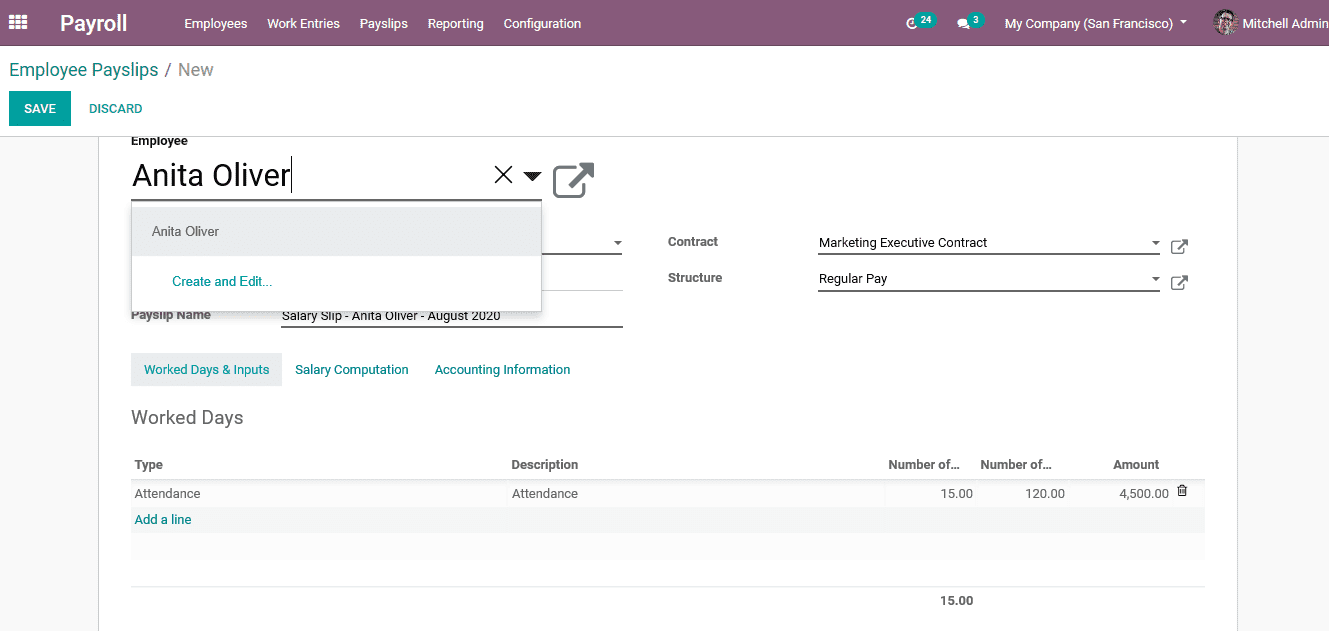Image resolution: width=1329 pixels, height=631 pixels.
Task: Select Anita Oliver from suggestions
Action: (337, 231)
